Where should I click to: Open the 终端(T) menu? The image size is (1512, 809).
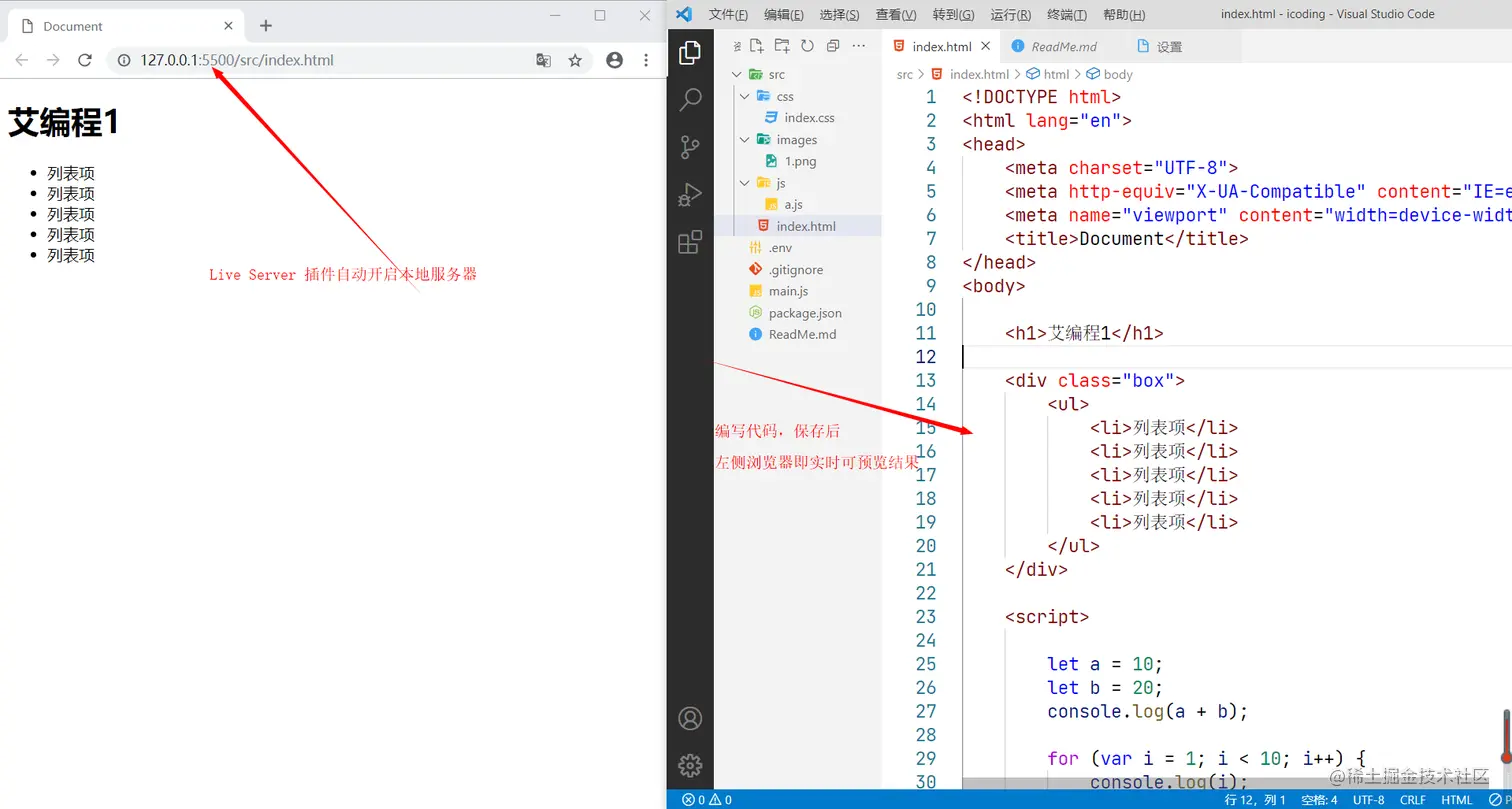coord(1068,14)
